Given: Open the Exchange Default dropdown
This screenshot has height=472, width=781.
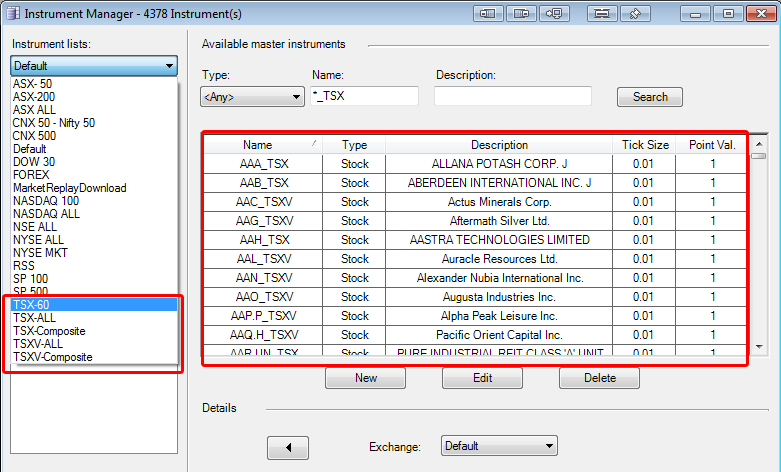Looking at the screenshot, I should (x=499, y=446).
